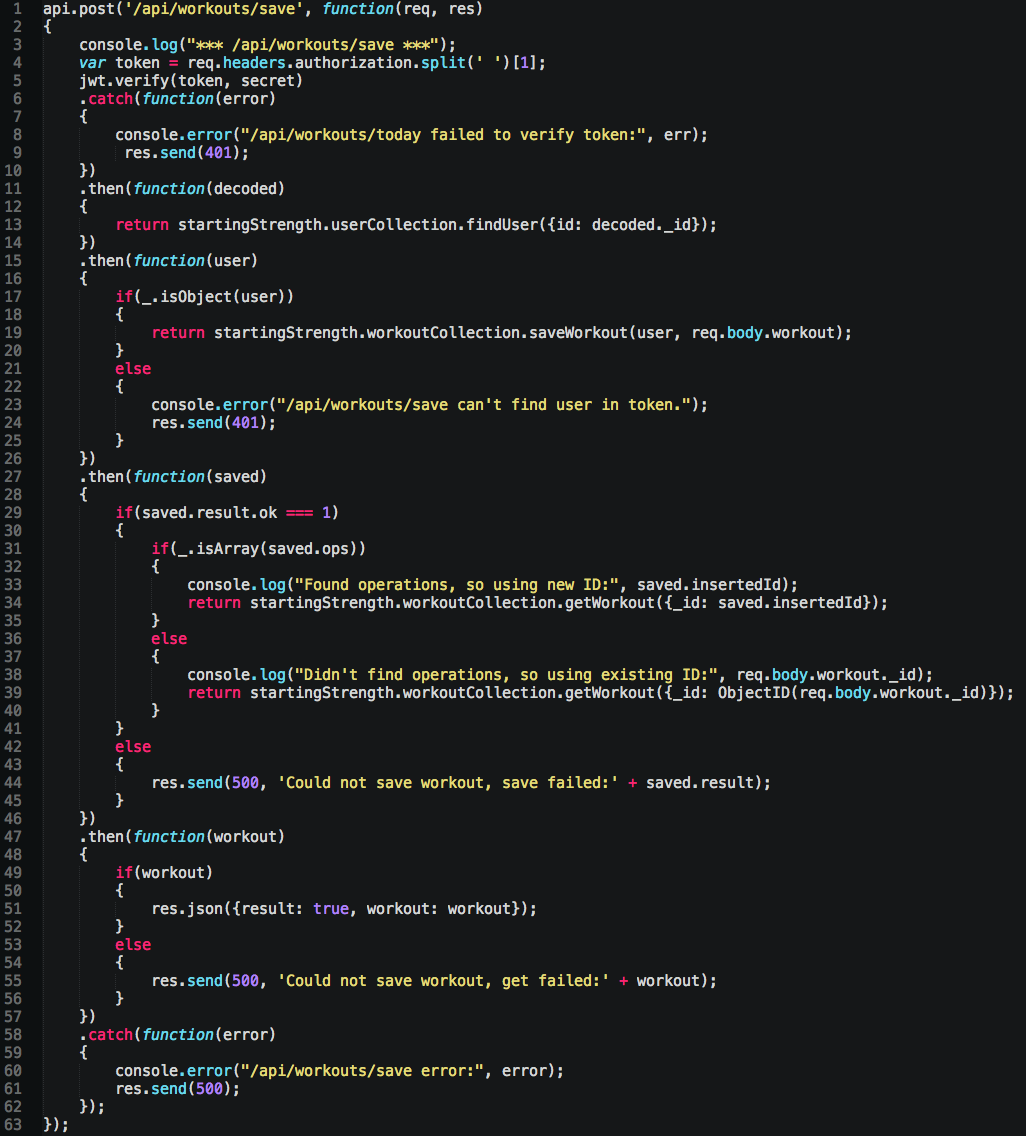The height and width of the screenshot is (1136, 1026).
Task: Click 'function(user)' on line 15
Action: coord(196,261)
